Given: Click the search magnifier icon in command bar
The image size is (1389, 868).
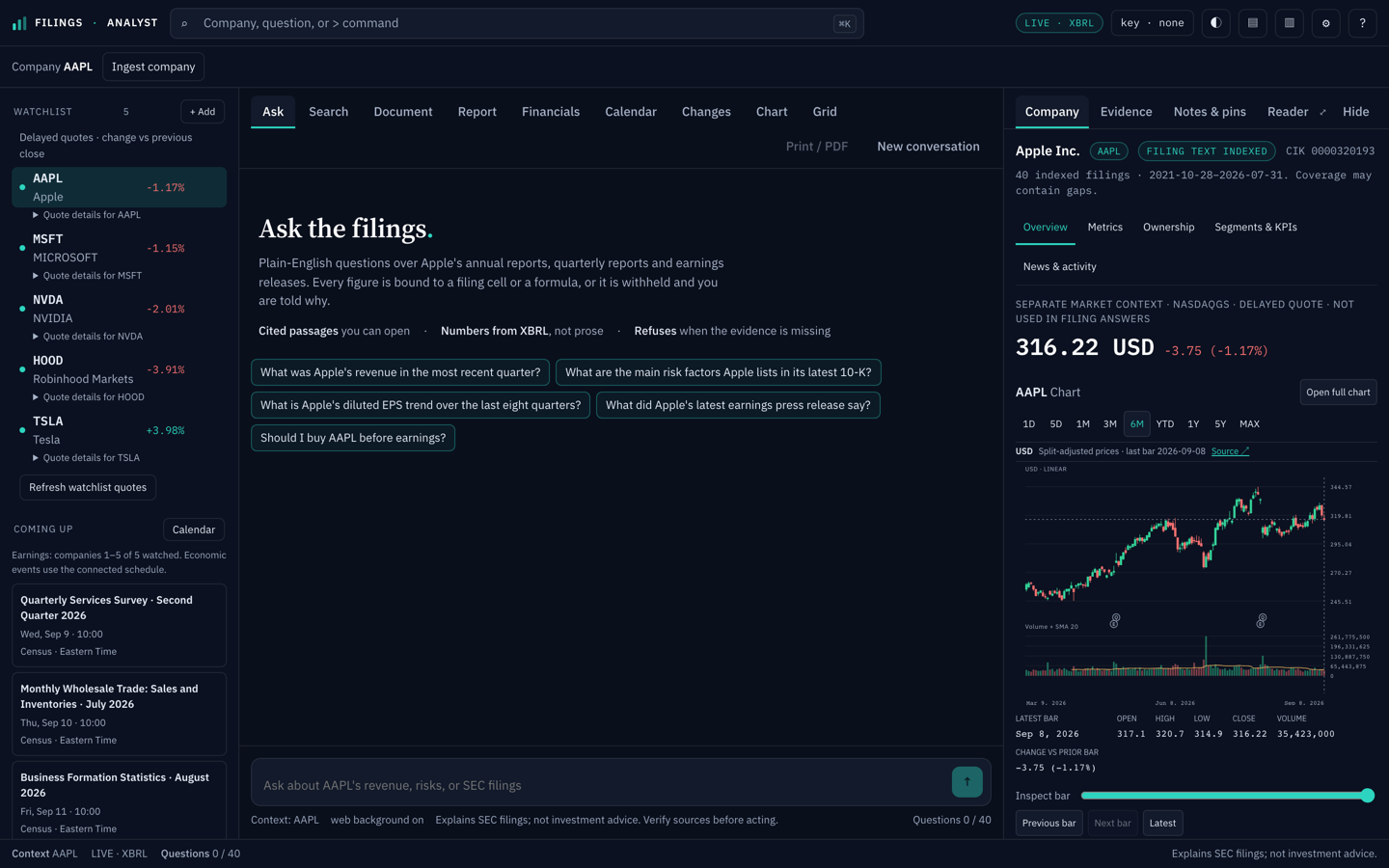Looking at the screenshot, I should tap(184, 23).
